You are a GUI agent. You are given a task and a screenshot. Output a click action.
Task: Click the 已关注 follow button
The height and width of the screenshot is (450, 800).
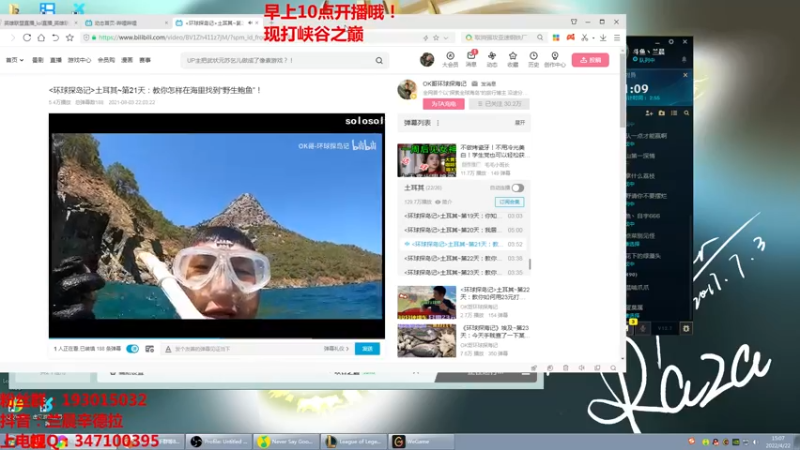[499, 104]
